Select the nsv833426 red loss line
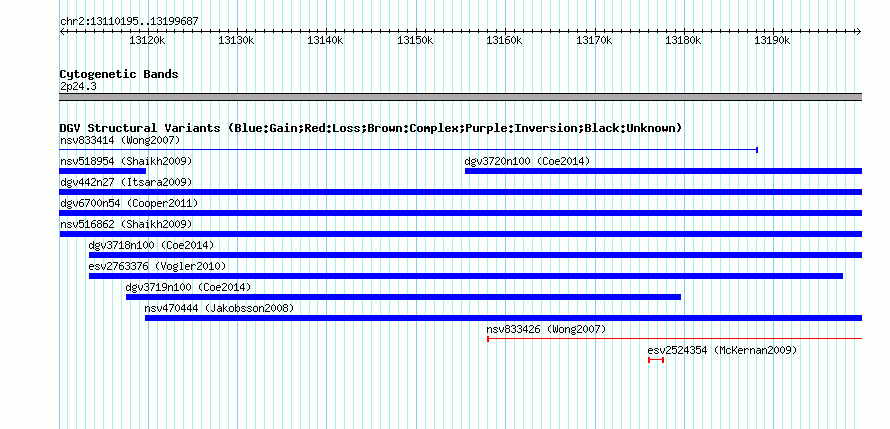This screenshot has width=890, height=429. [x=674, y=339]
